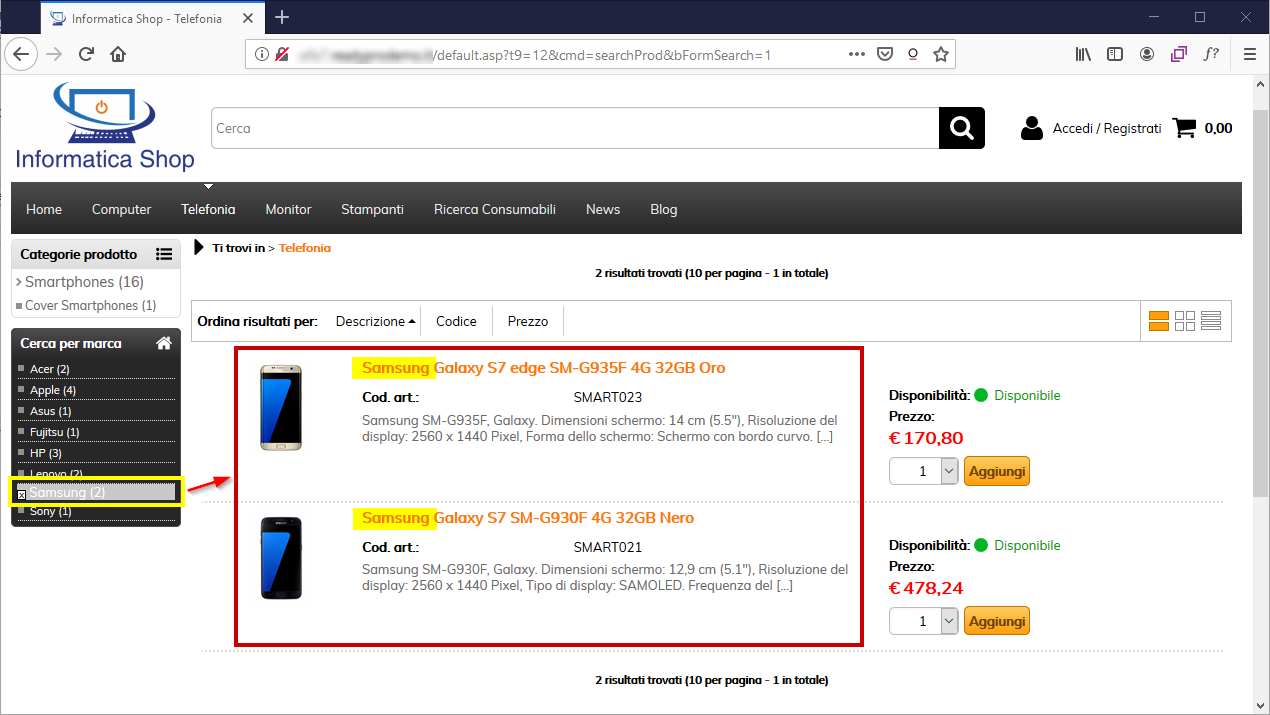Focus the Cerca search field
The width and height of the screenshot is (1270, 715).
[x=575, y=128]
